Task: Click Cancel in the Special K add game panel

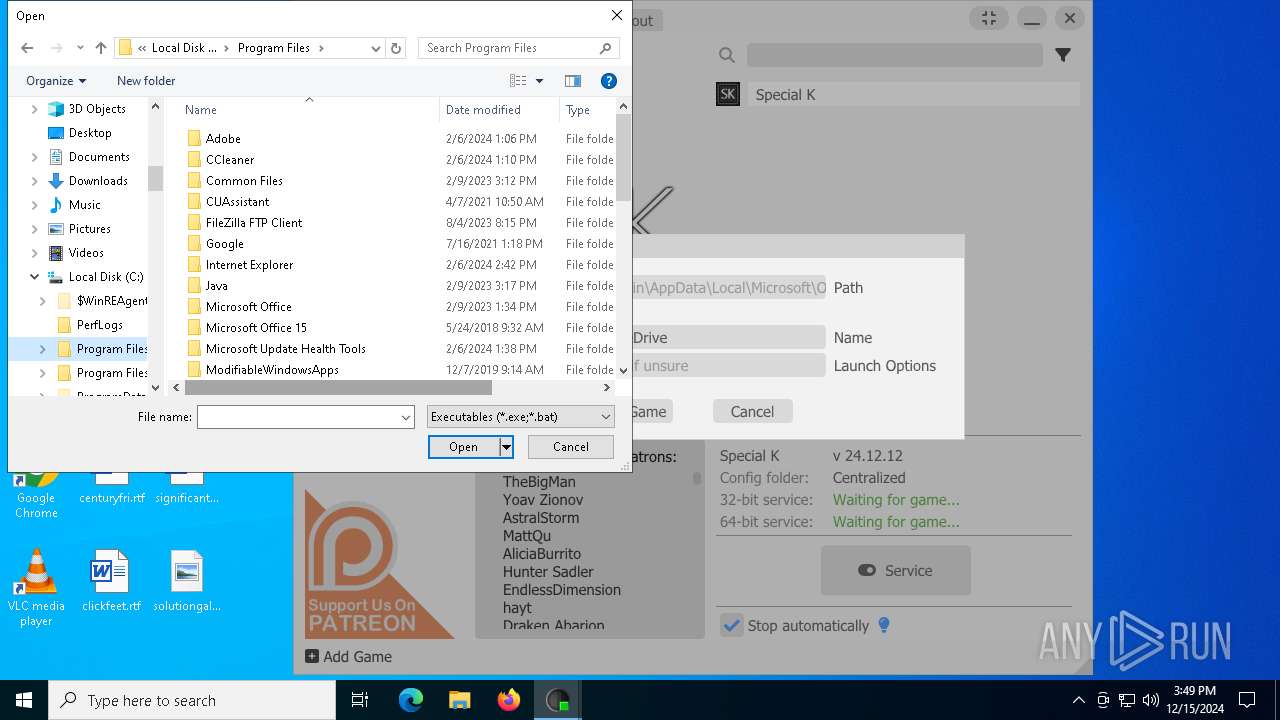Action: (752, 411)
